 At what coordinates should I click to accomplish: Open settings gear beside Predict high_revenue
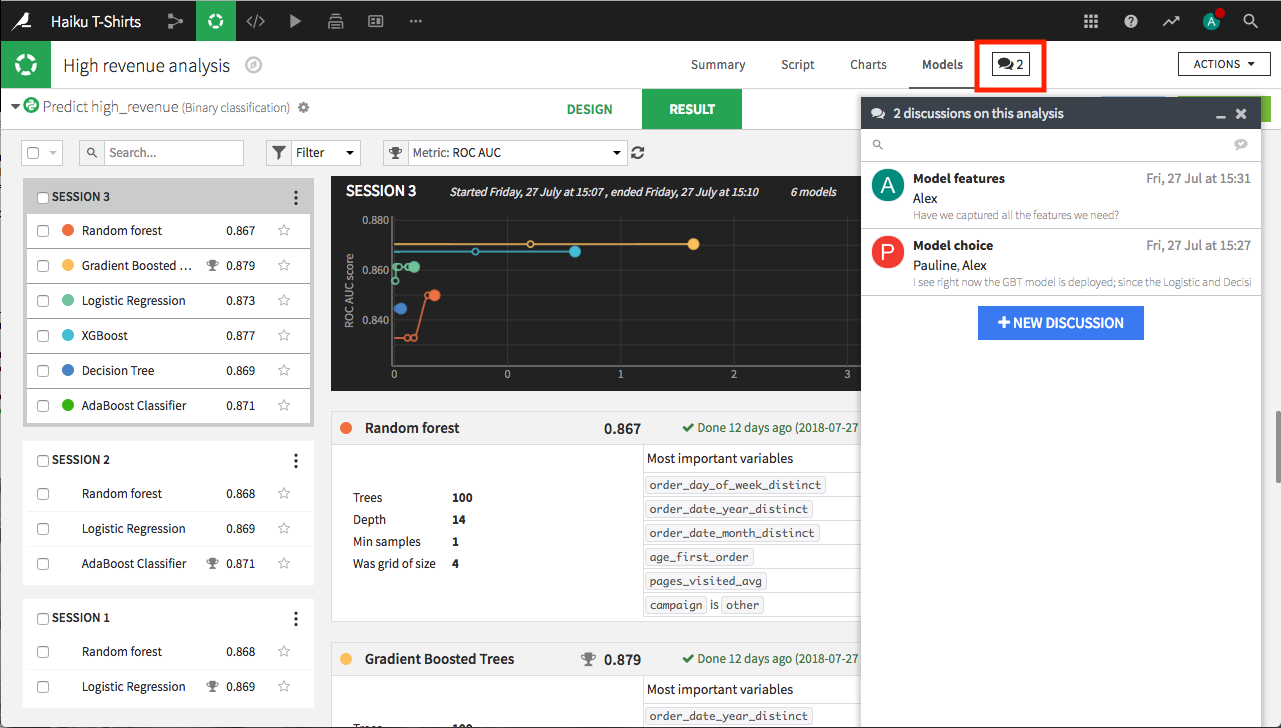(304, 108)
